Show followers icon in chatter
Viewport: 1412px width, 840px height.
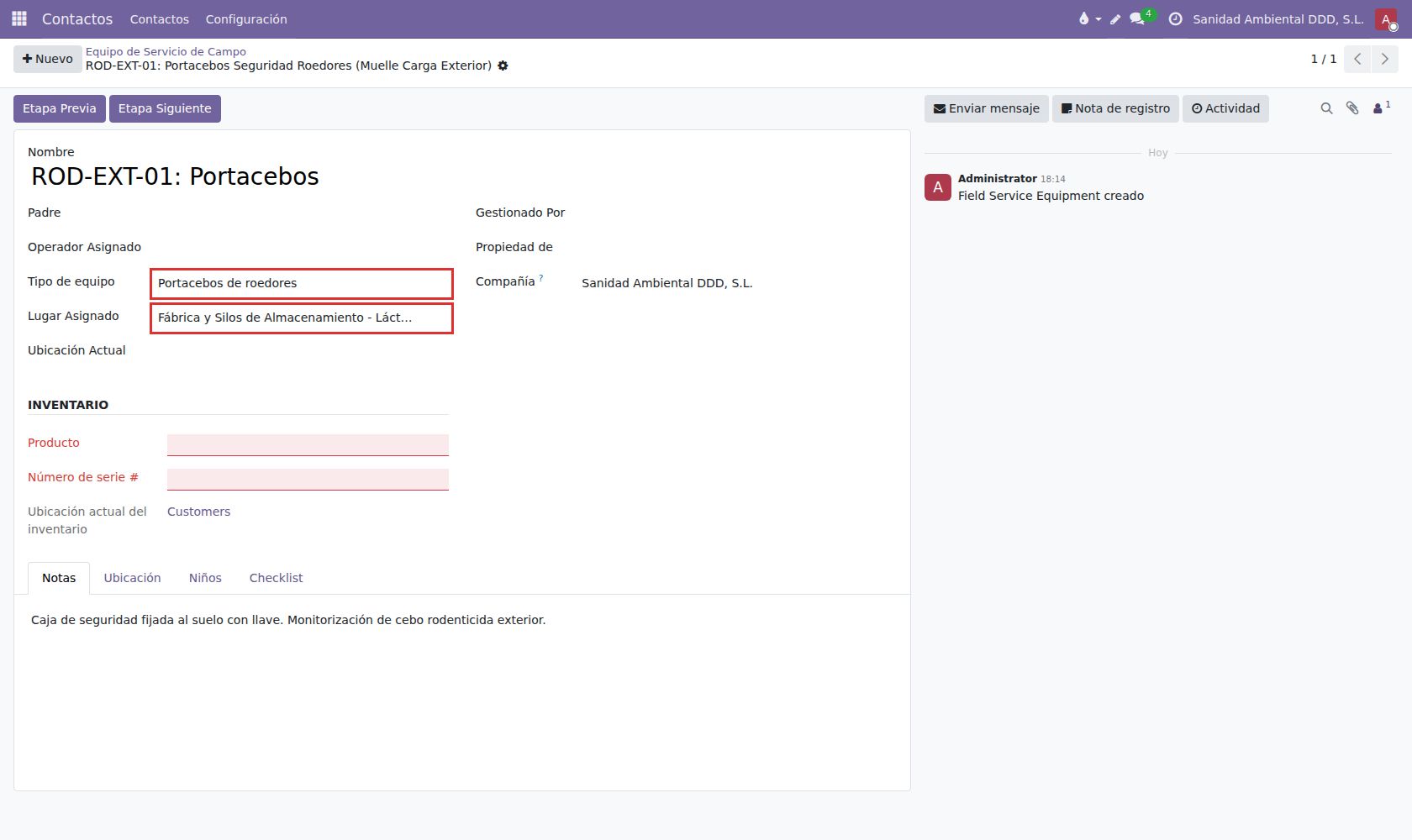tap(1381, 108)
